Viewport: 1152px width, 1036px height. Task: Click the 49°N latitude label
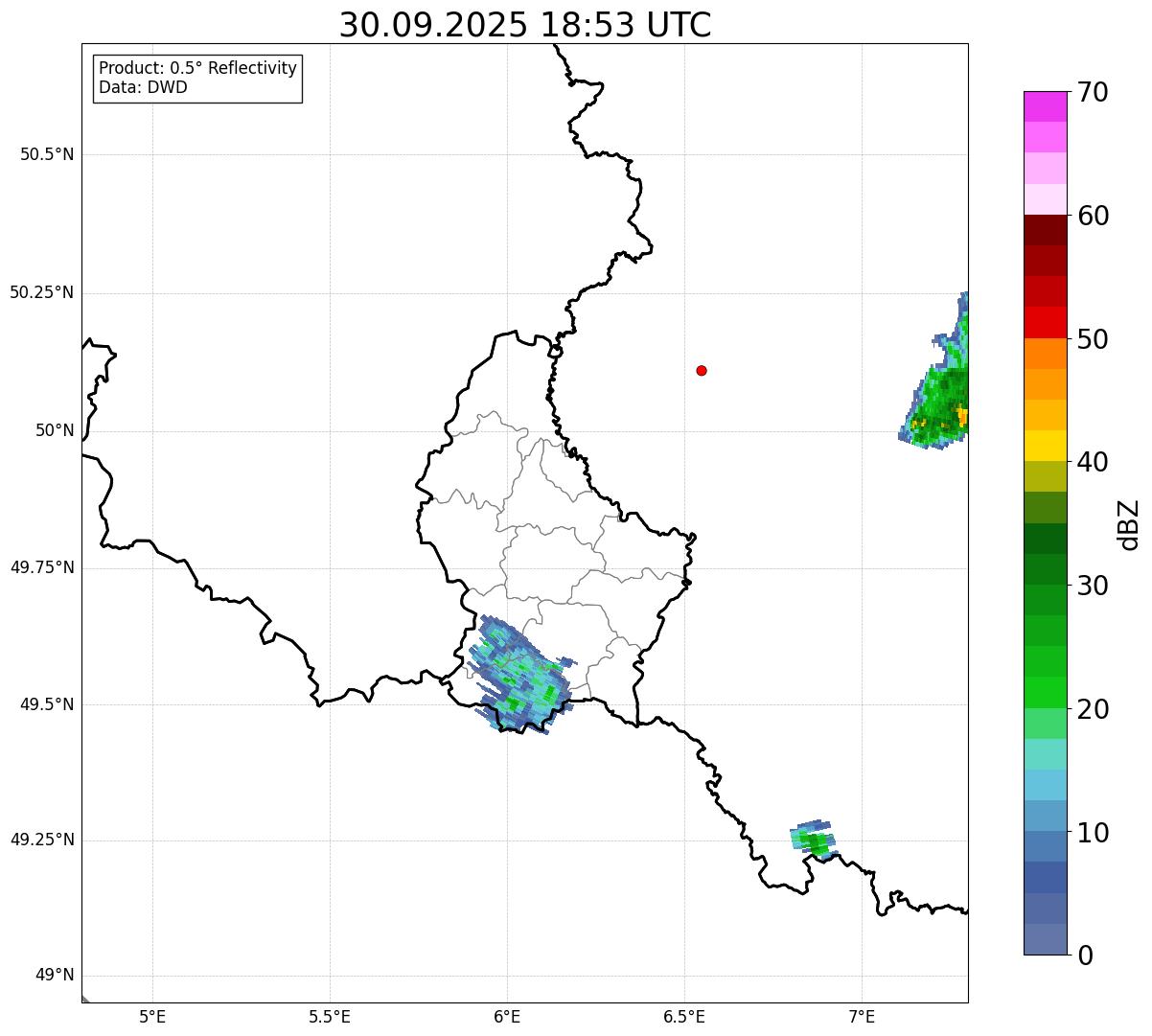point(55,975)
